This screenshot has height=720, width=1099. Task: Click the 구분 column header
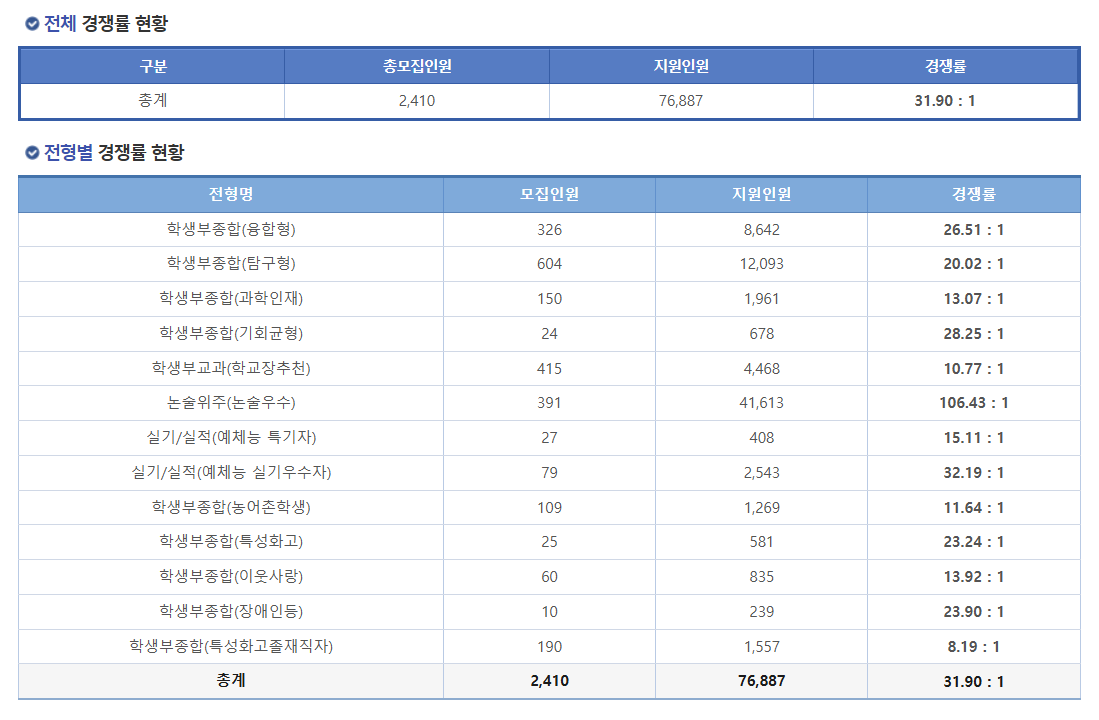point(153,66)
